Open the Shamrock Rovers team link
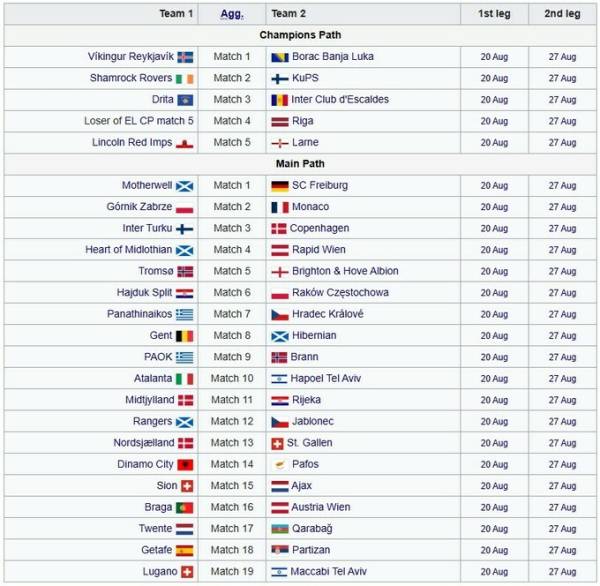This screenshot has width=600, height=586. 131,78
